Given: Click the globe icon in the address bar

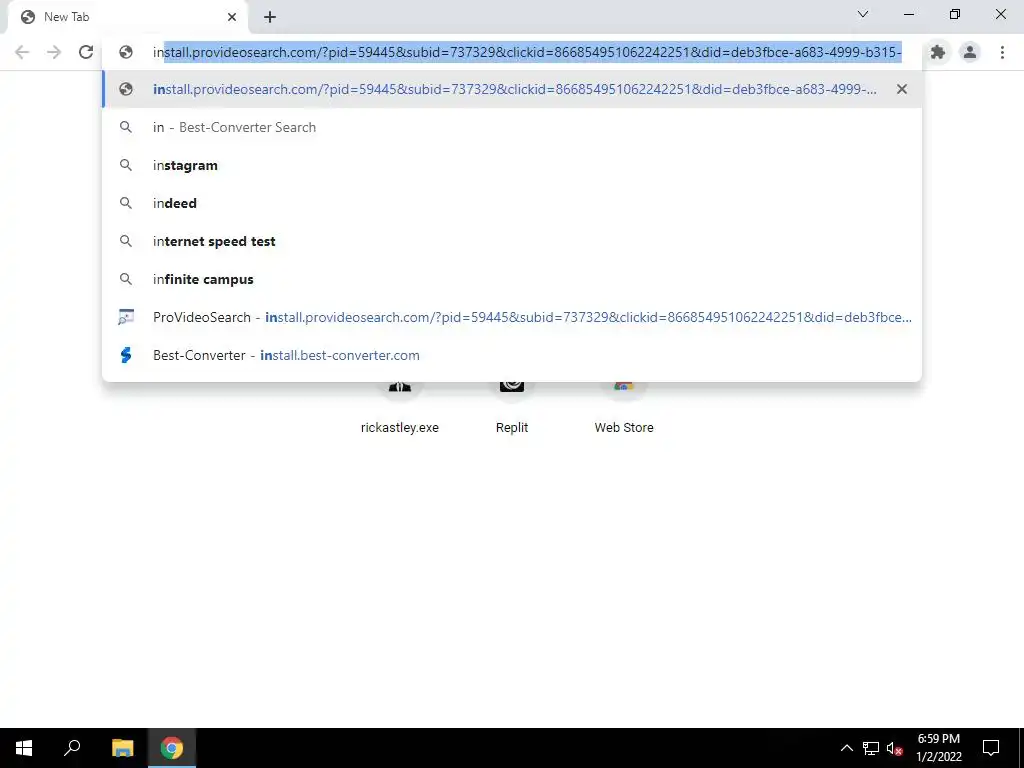Looking at the screenshot, I should 125,52.
